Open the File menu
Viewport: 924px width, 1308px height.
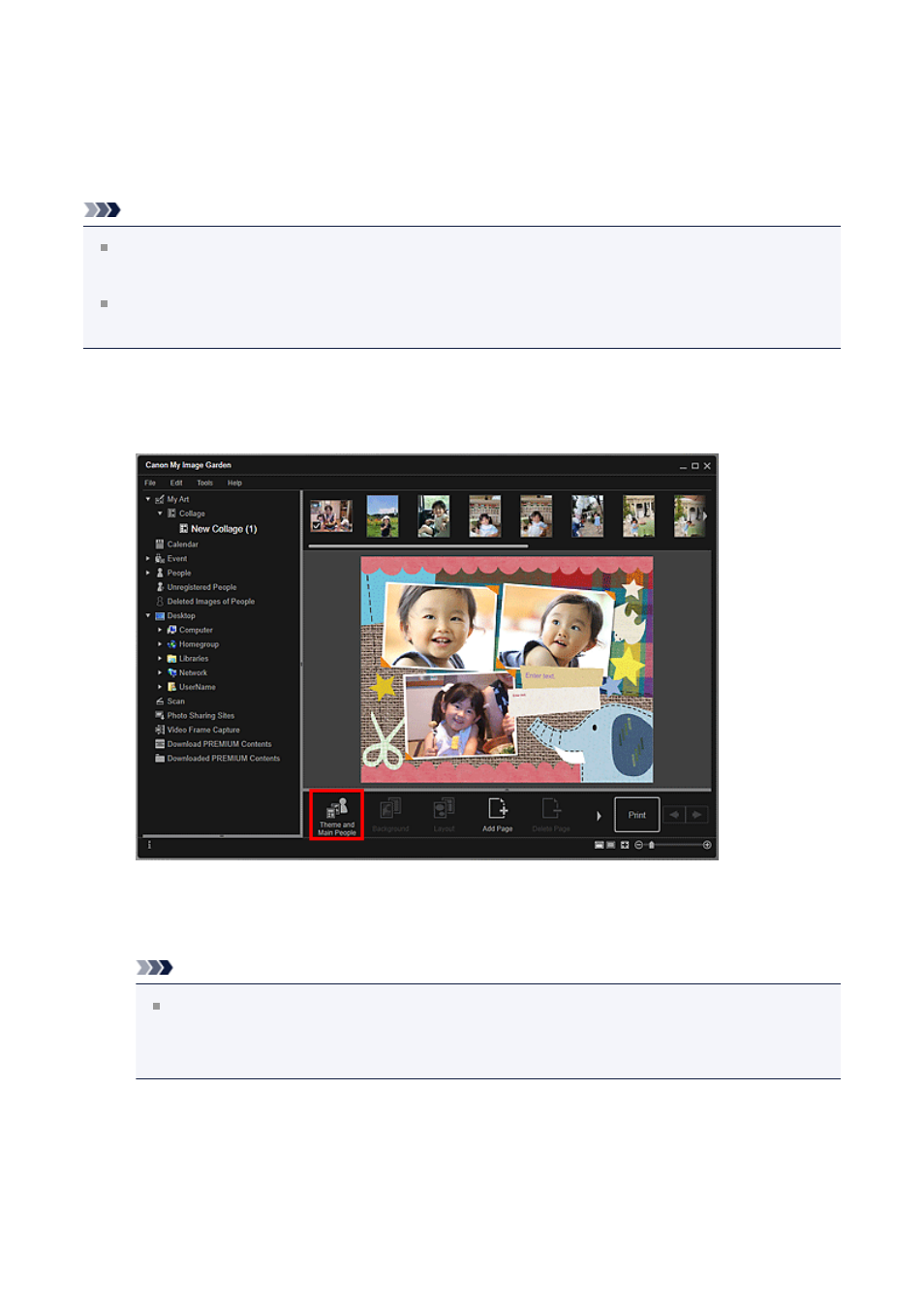(x=150, y=483)
